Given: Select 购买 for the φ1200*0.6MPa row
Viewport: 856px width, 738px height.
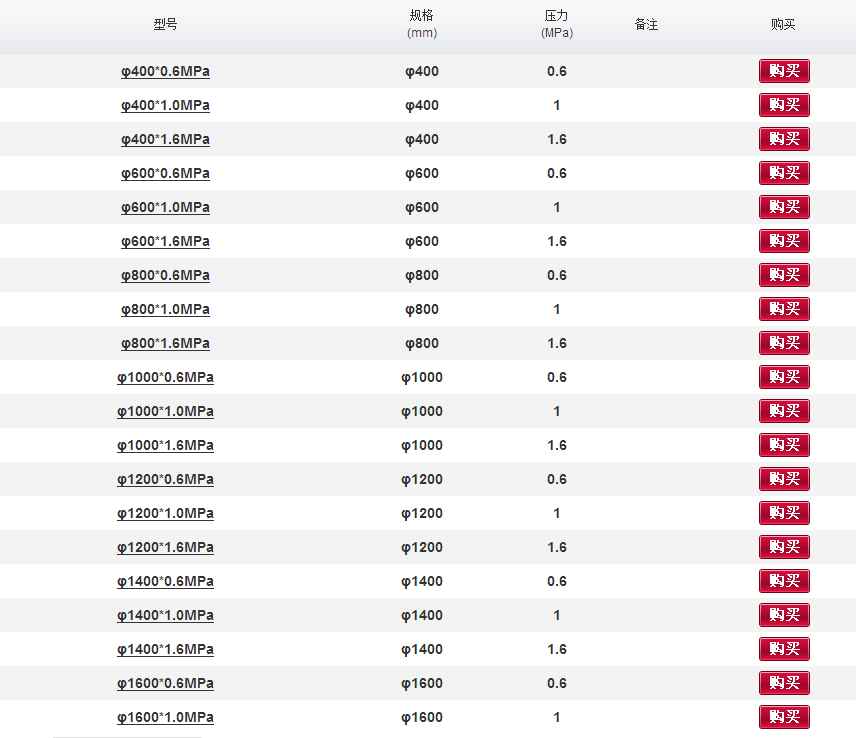Looking at the screenshot, I should pyautogui.click(x=784, y=479).
